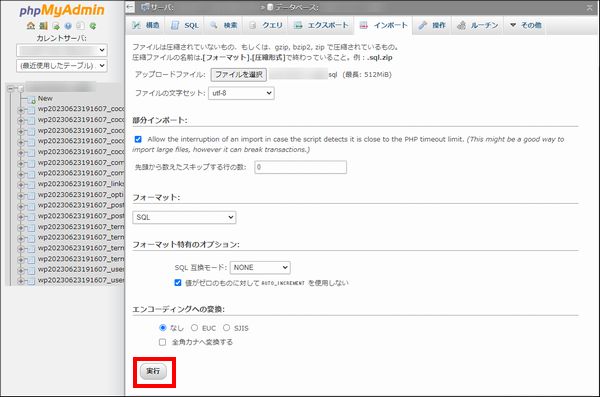Screen dimensions: 600x397
Task: Click the サーバ breadcrumb link text
Action: 162,7
